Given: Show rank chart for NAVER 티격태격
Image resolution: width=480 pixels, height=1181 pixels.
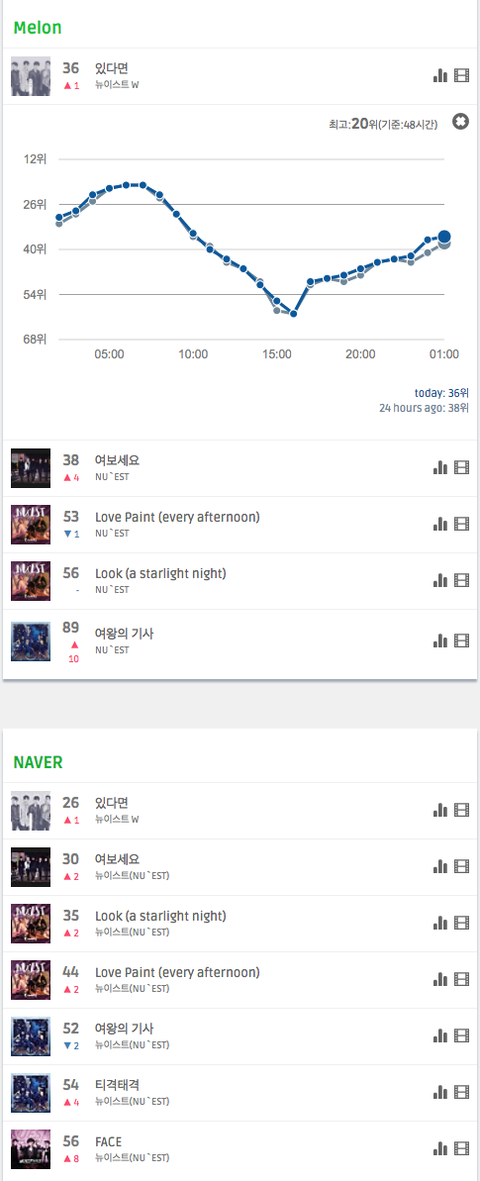Looking at the screenshot, I should (441, 1092).
